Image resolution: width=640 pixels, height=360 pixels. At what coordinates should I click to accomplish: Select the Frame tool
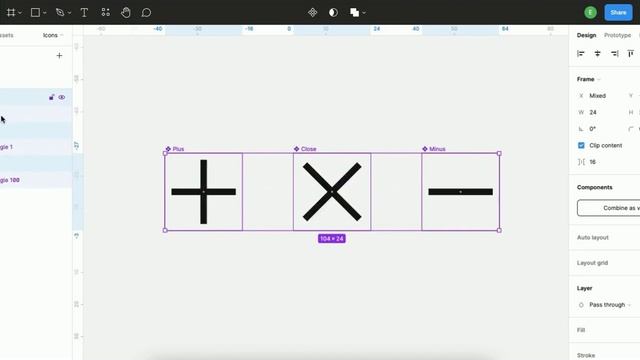[11, 13]
